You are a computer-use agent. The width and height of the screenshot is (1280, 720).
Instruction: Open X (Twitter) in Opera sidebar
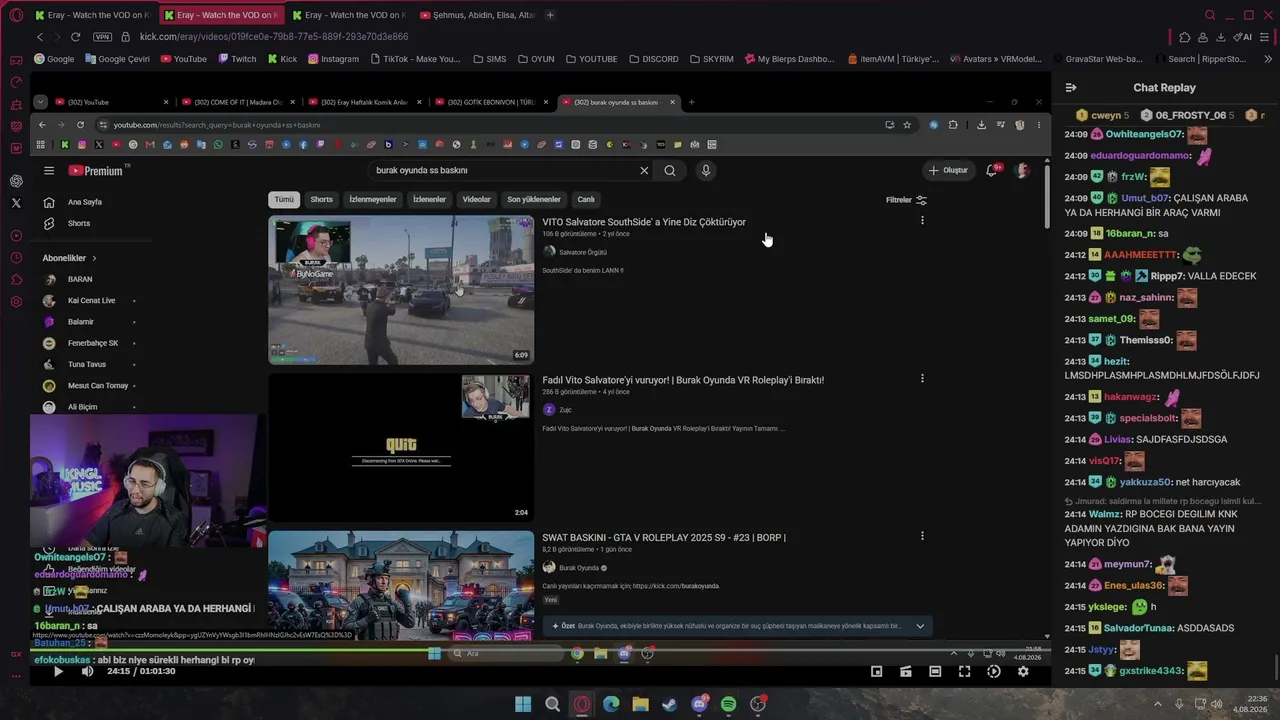pos(16,203)
